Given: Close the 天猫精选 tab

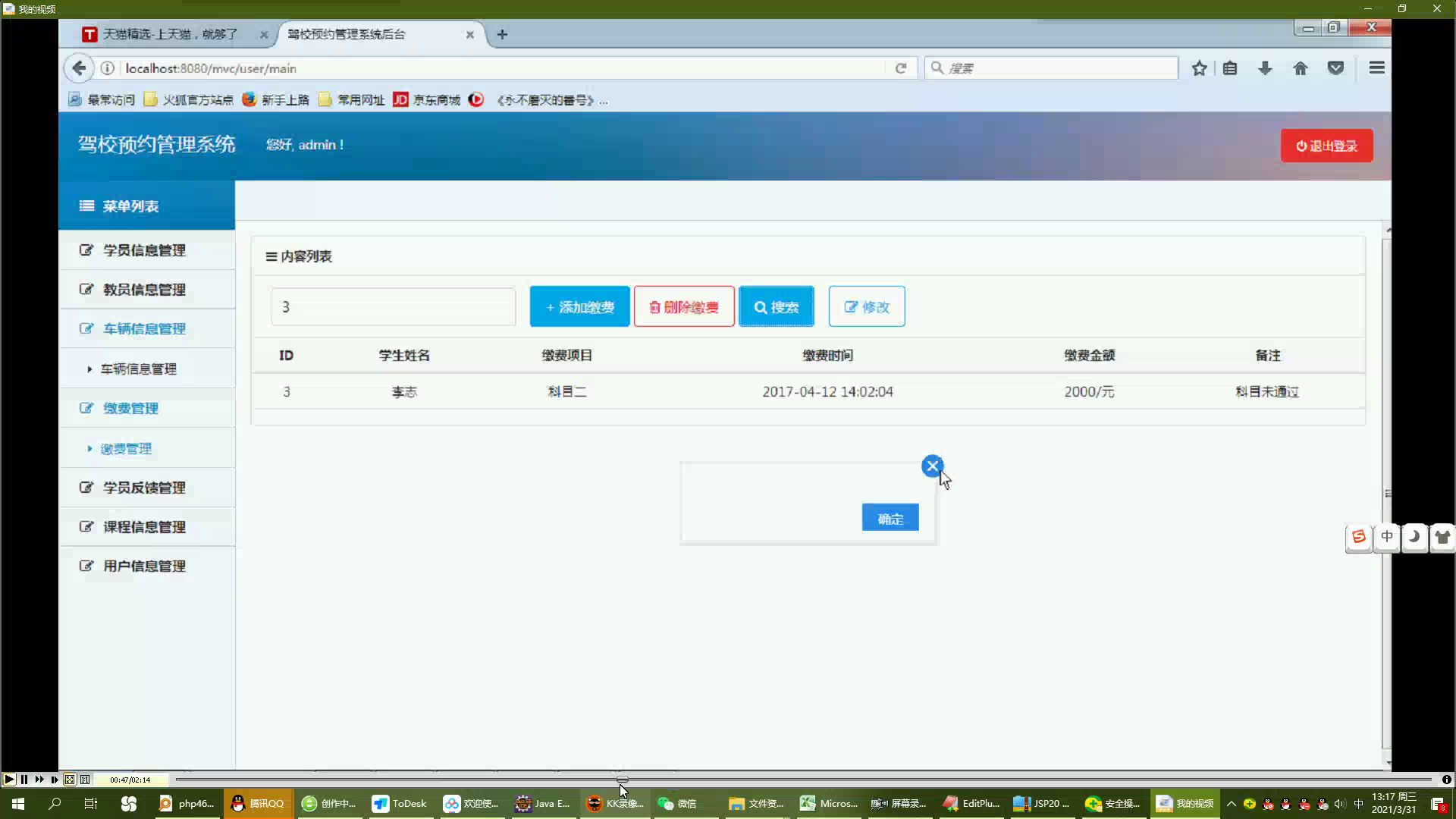Looking at the screenshot, I should (x=264, y=34).
